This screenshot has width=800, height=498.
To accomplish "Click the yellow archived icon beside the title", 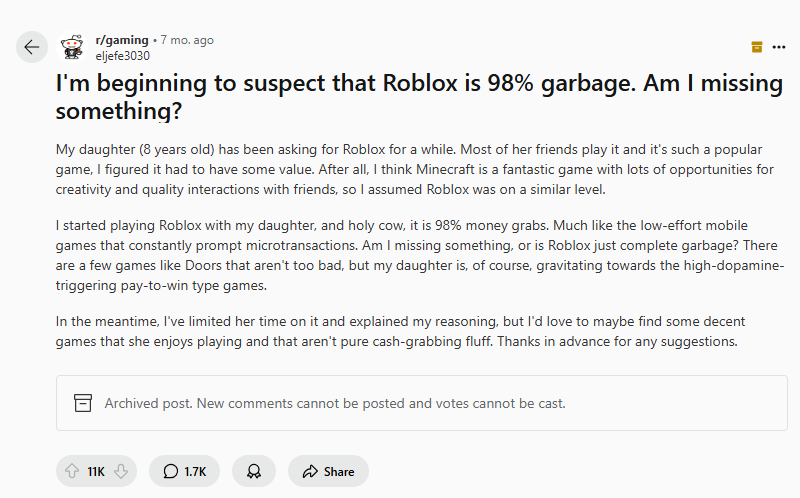I will [757, 47].
